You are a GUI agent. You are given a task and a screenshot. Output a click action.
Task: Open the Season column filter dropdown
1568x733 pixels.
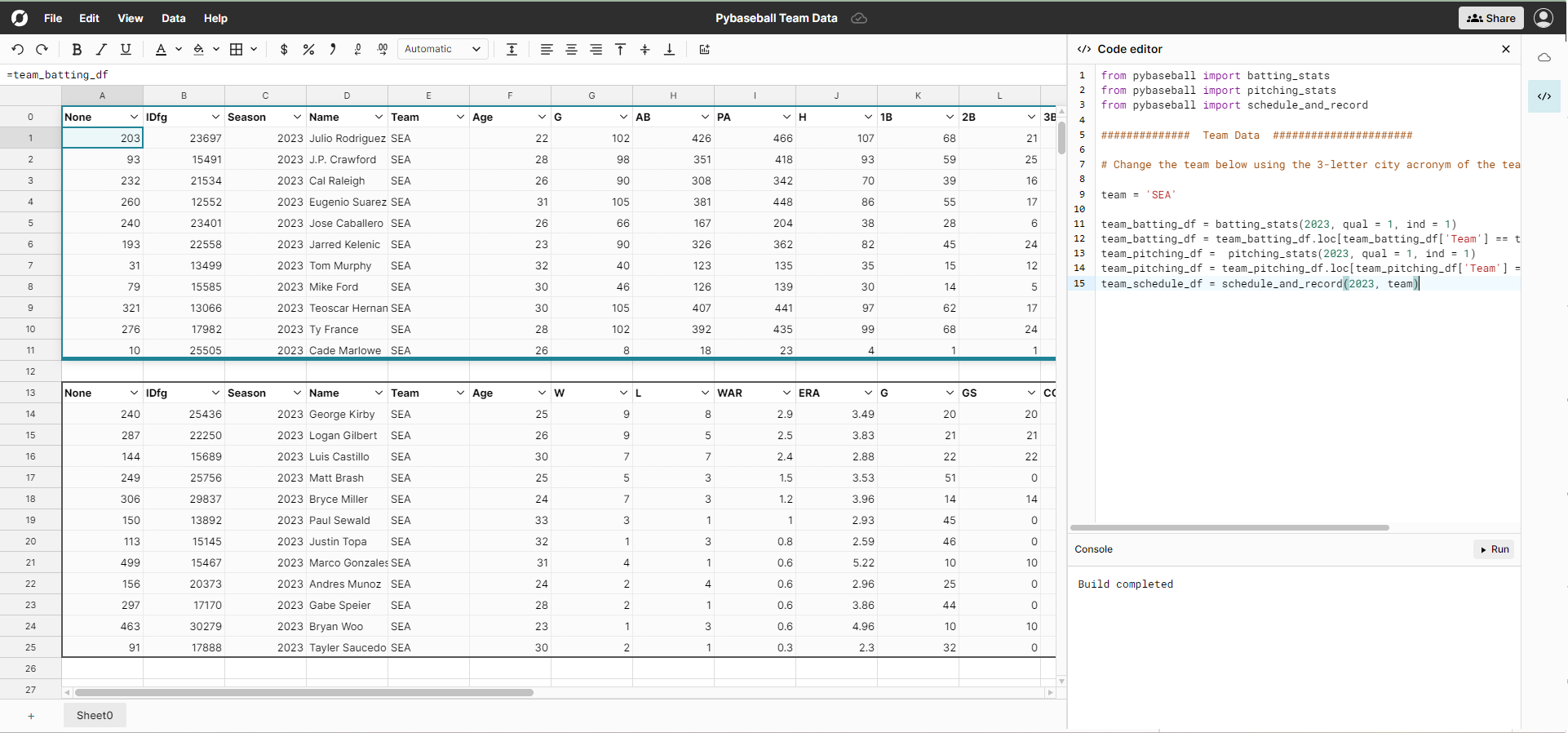(297, 118)
